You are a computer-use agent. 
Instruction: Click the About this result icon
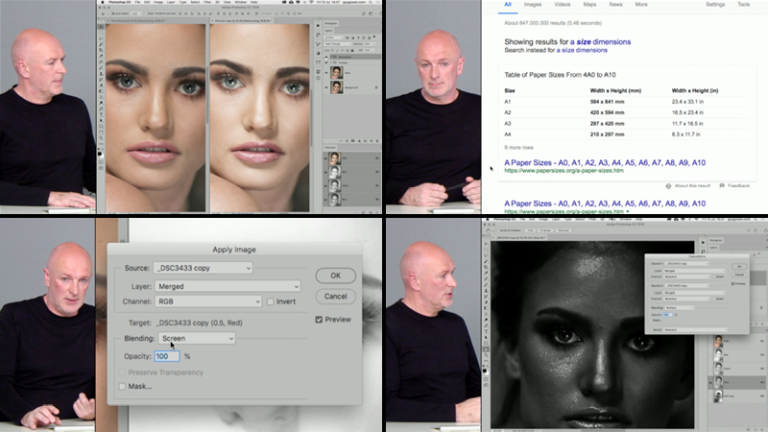tap(668, 186)
